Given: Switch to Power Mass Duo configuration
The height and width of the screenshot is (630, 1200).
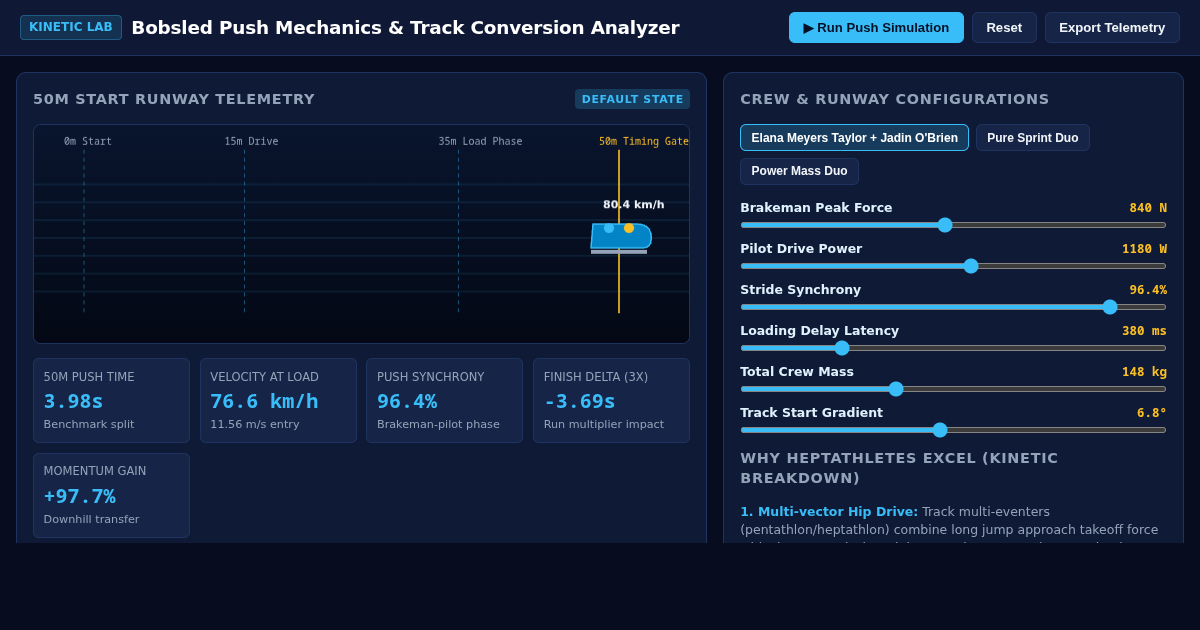Looking at the screenshot, I should [x=799, y=171].
